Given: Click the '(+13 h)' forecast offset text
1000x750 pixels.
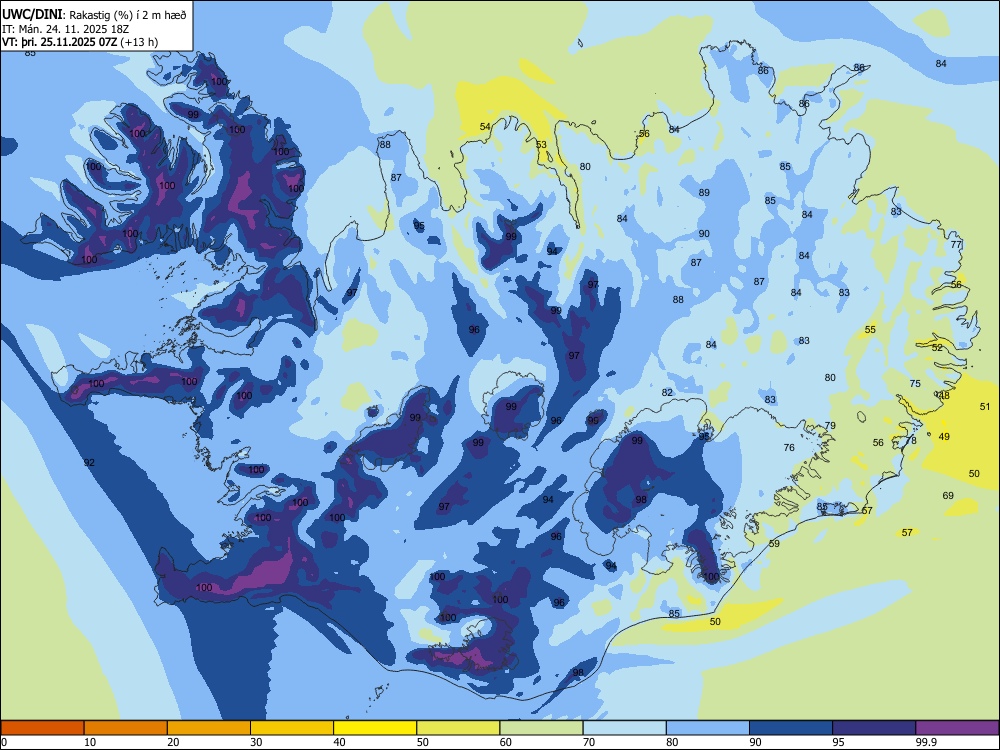Looking at the screenshot, I should (x=139, y=42).
